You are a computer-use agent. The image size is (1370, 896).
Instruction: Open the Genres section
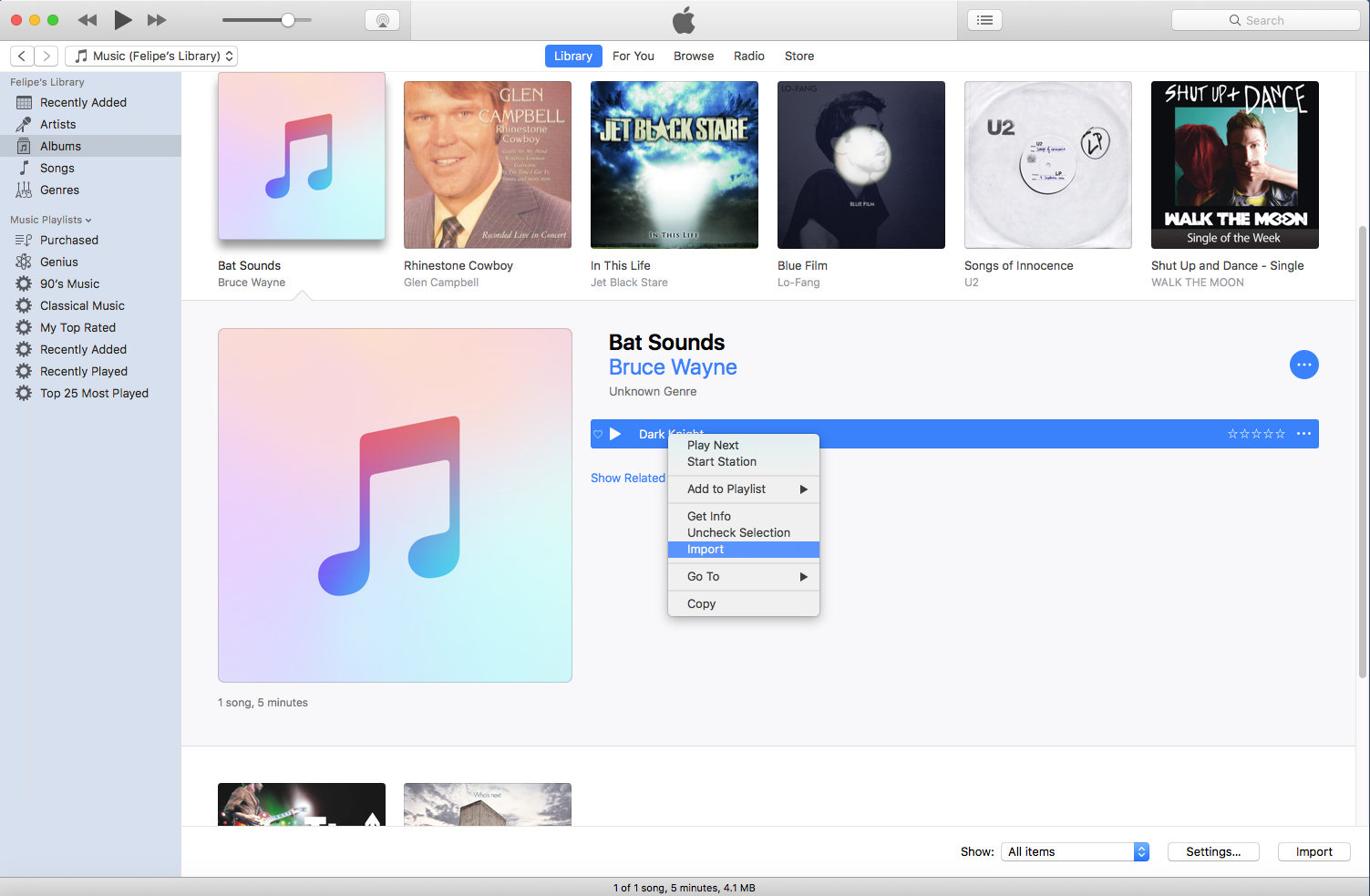60,190
